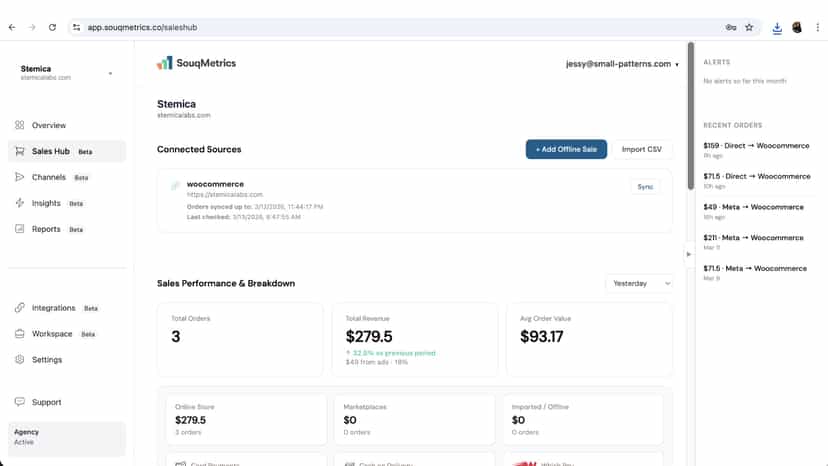Open the $71.5 Meta Woocommerce recent order
828x466 pixels.
756,273
